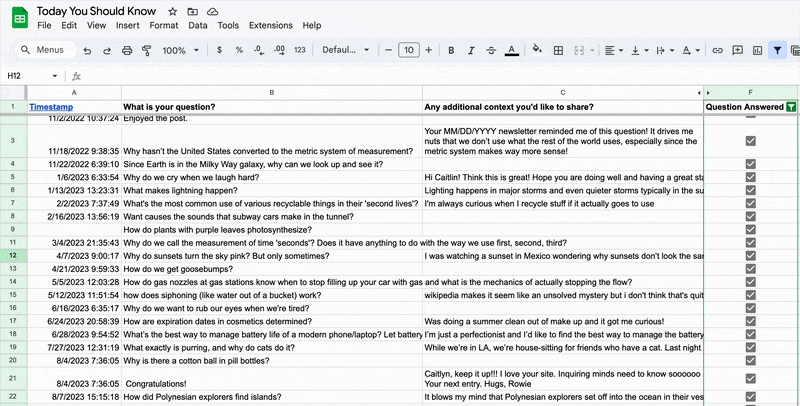800x406 pixels.
Task: Open the Insert menu
Action: pyautogui.click(x=128, y=25)
